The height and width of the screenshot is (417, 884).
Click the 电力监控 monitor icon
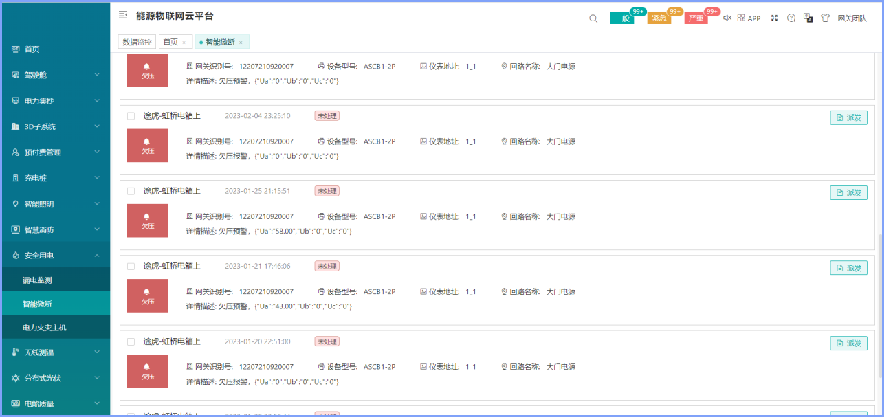[15, 101]
